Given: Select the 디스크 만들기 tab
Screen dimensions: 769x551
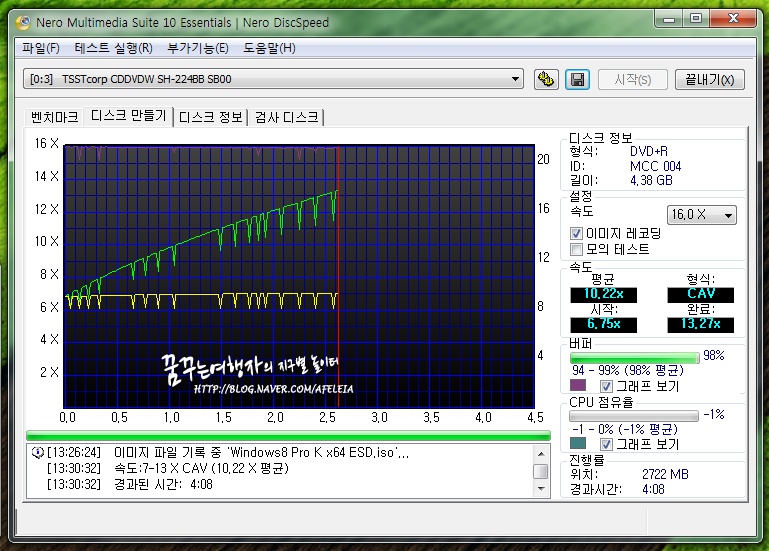Looking at the screenshot, I should [x=128, y=116].
